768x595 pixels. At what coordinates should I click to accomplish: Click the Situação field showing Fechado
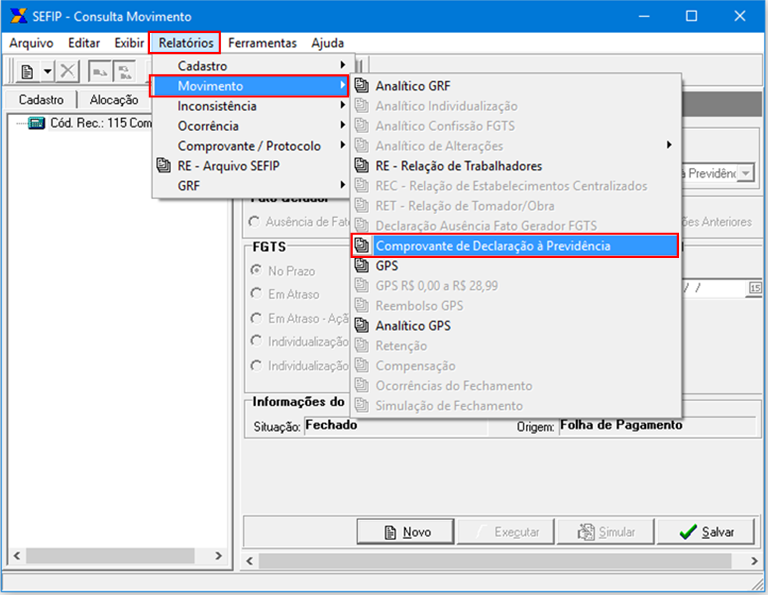(x=396, y=425)
